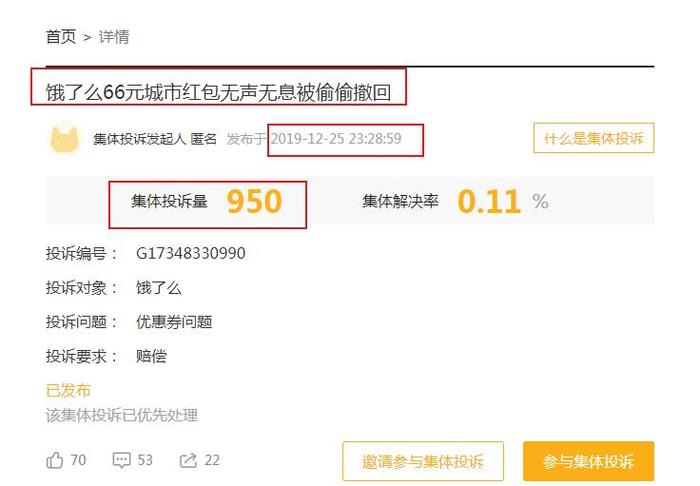Click 集体投诉量 950 figure
The image size is (700, 486).
(254, 201)
